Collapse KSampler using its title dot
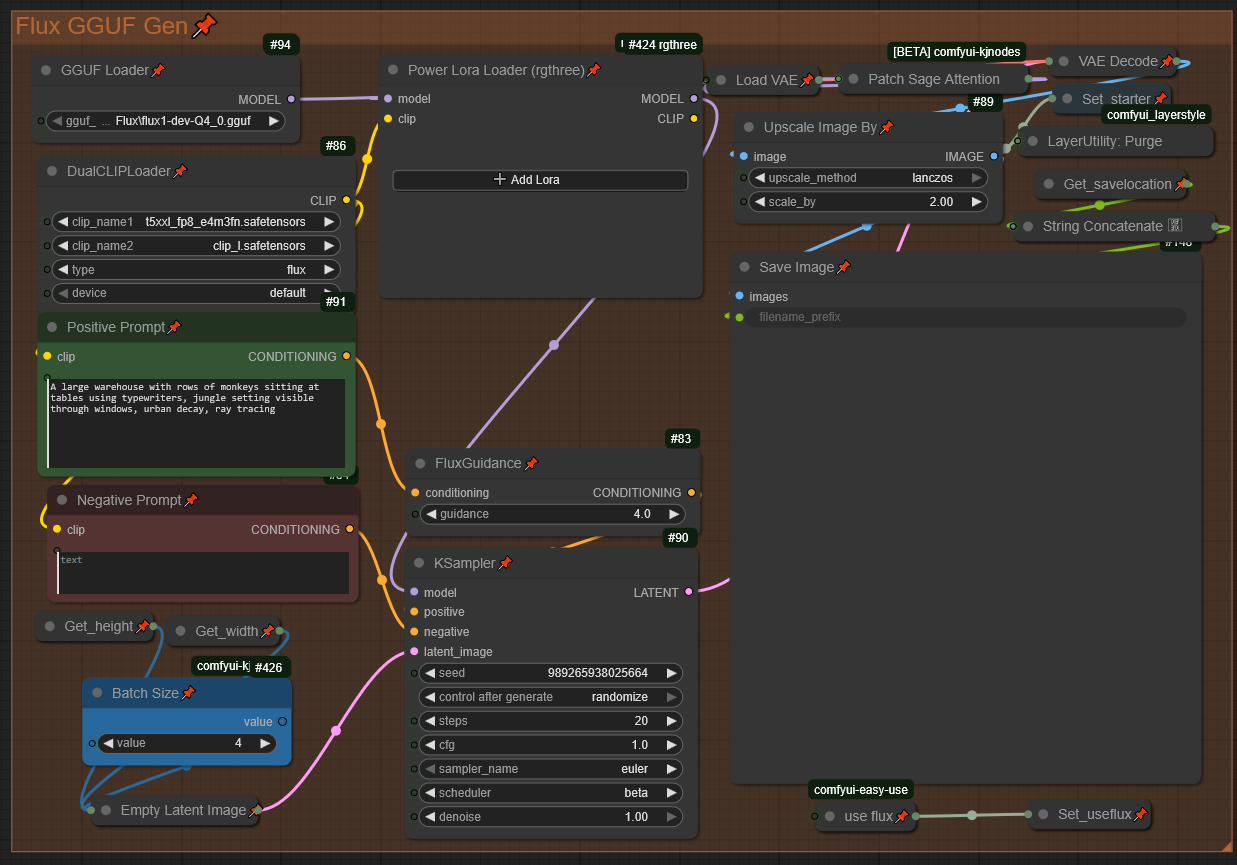Viewport: 1237px width, 865px height. coord(420,563)
